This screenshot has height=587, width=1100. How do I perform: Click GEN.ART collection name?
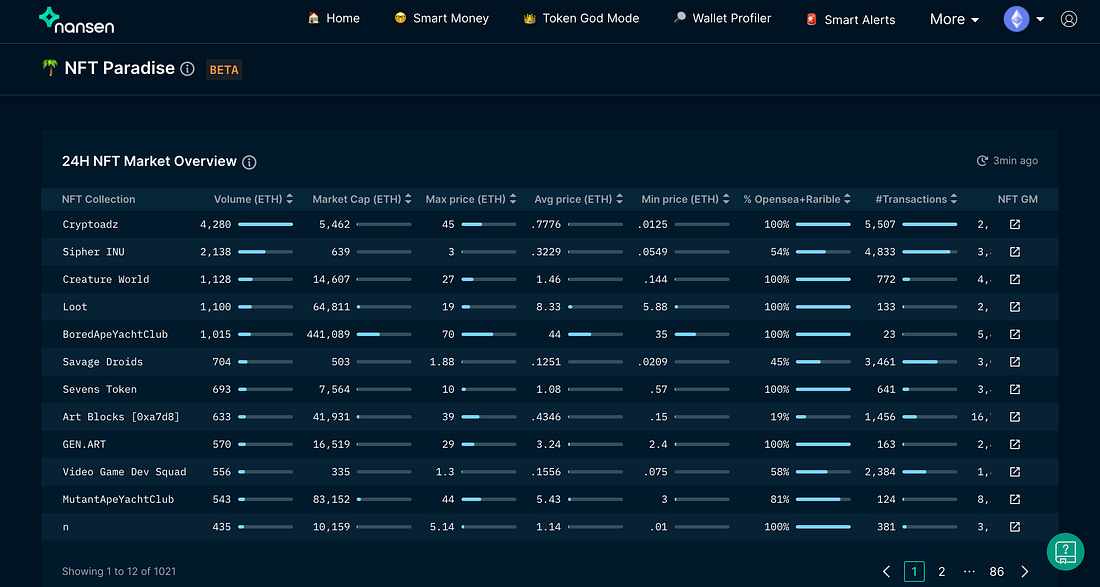(x=84, y=444)
